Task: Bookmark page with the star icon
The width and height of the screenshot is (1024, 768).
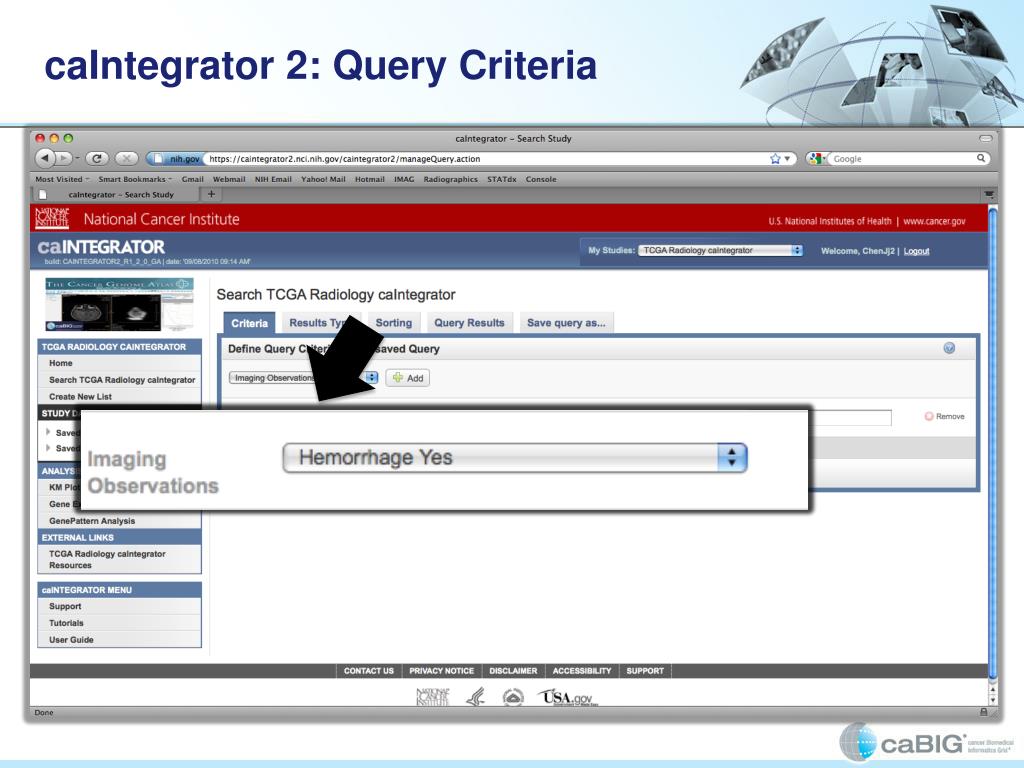Action: click(775, 159)
